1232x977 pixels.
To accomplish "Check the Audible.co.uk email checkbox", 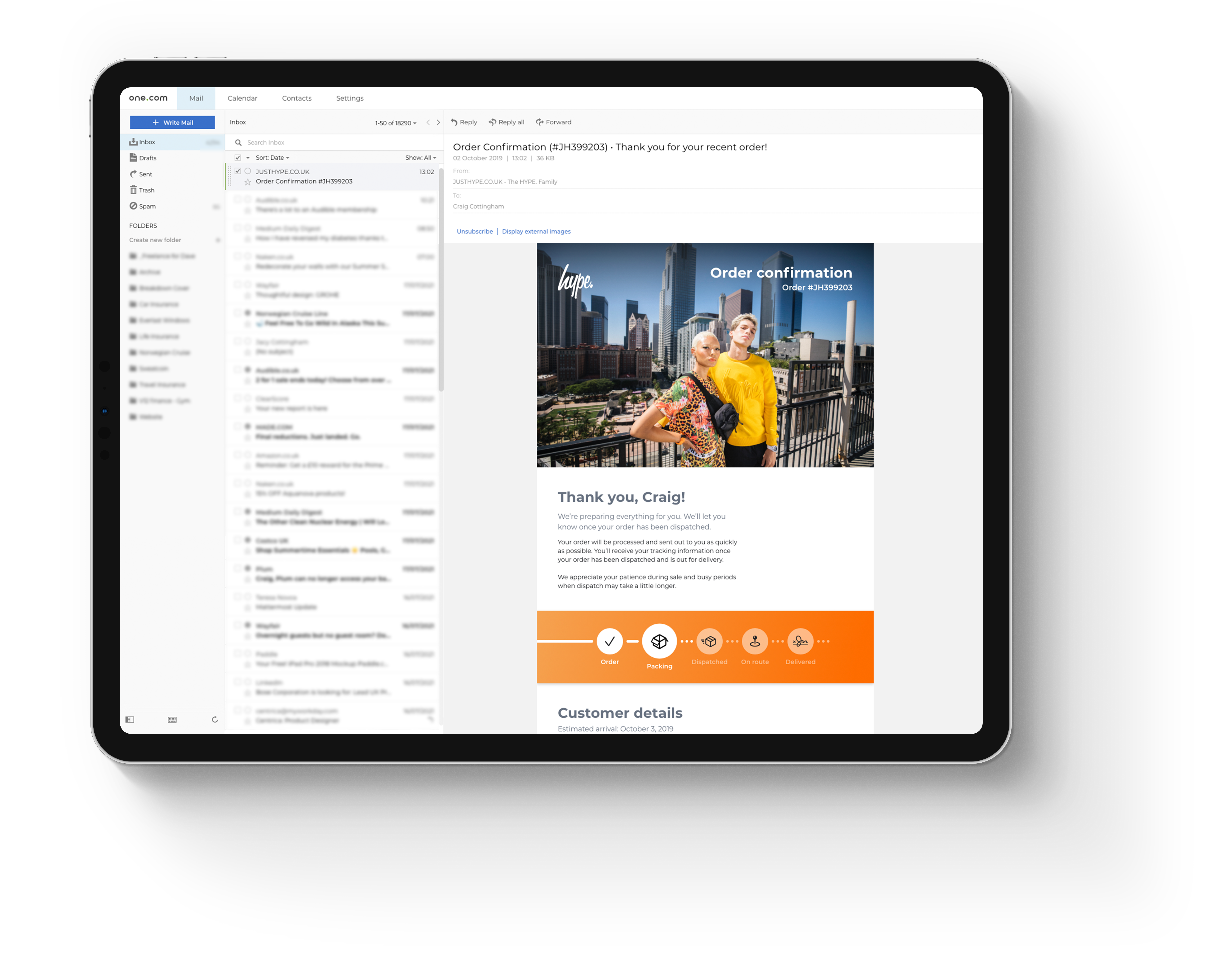I will coord(238,199).
